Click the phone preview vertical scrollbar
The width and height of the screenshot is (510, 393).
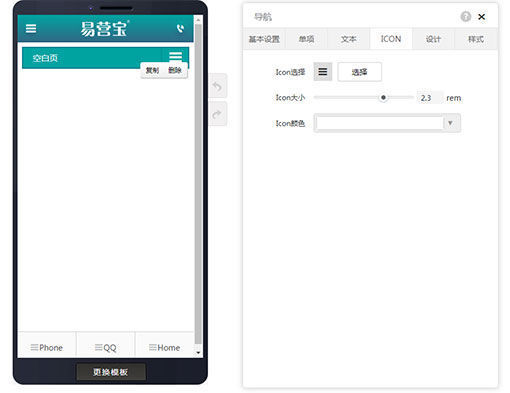tap(198, 183)
